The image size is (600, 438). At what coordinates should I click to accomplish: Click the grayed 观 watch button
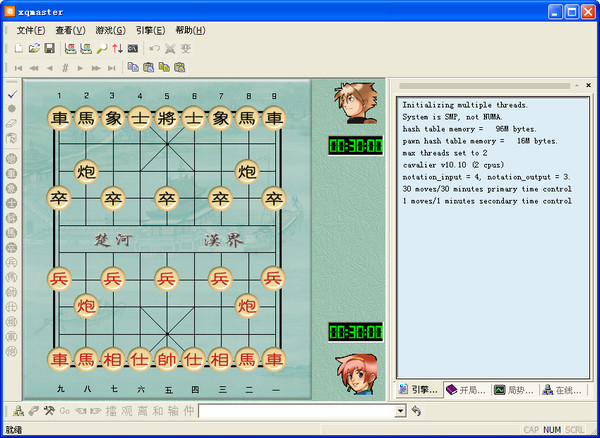127,411
